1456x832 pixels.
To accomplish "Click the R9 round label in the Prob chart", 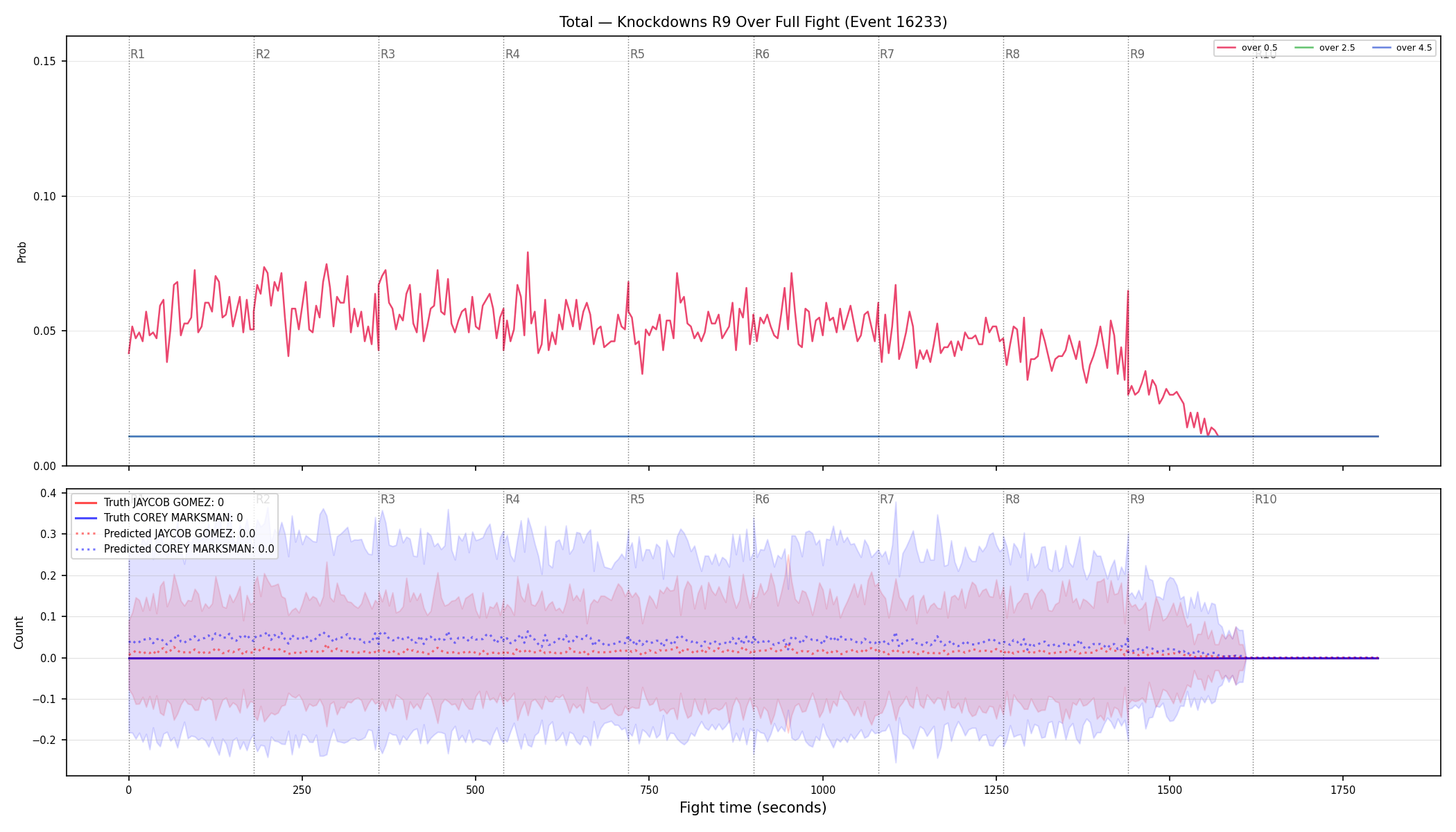I will 1137,54.
